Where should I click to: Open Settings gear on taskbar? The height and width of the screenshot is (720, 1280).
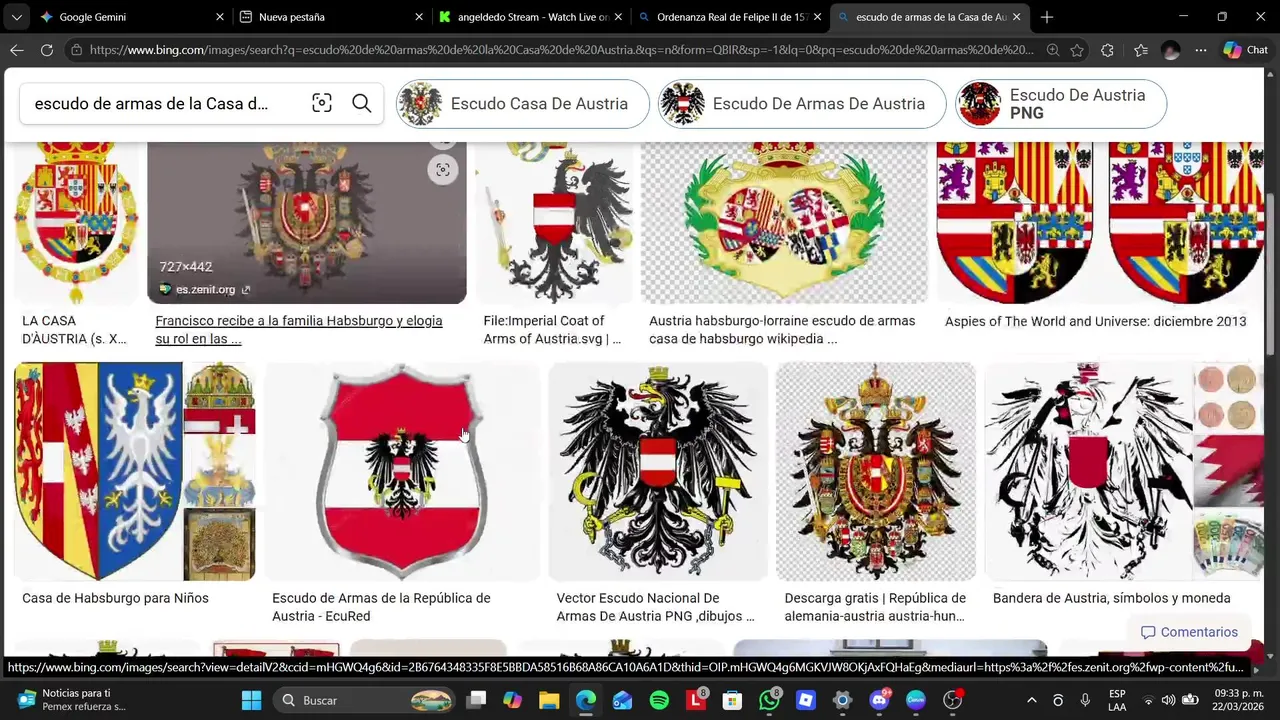click(x=842, y=700)
